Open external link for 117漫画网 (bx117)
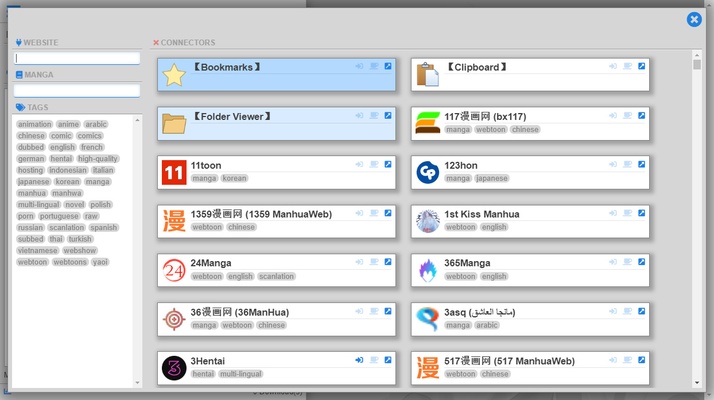The image size is (714, 400). [642, 116]
